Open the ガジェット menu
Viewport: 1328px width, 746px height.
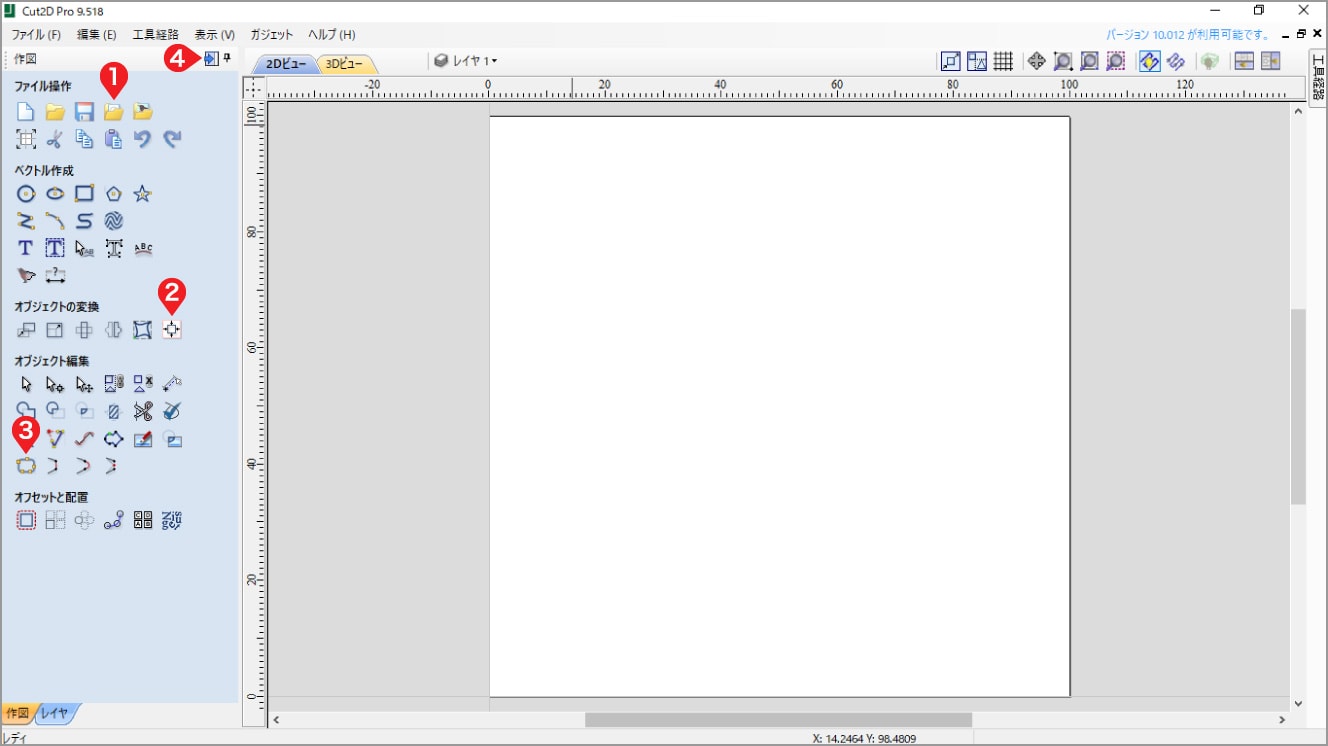(x=272, y=34)
